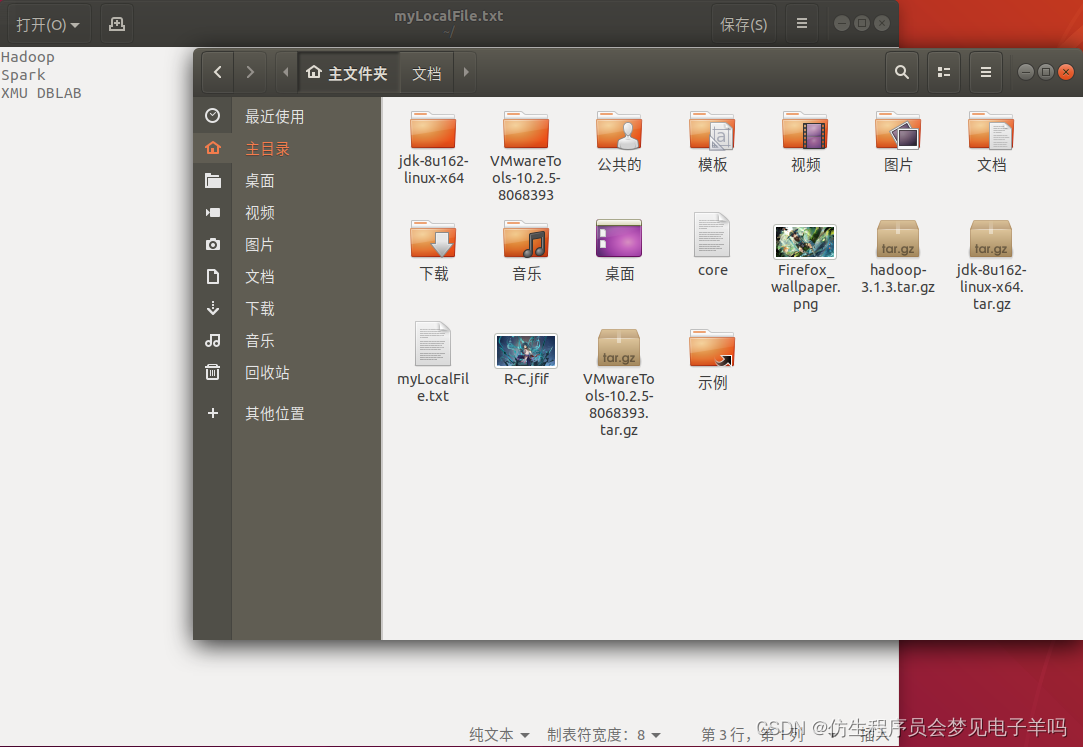1083x747 pixels.
Task: Select 回收站 in the sidebar
Action: (x=267, y=372)
